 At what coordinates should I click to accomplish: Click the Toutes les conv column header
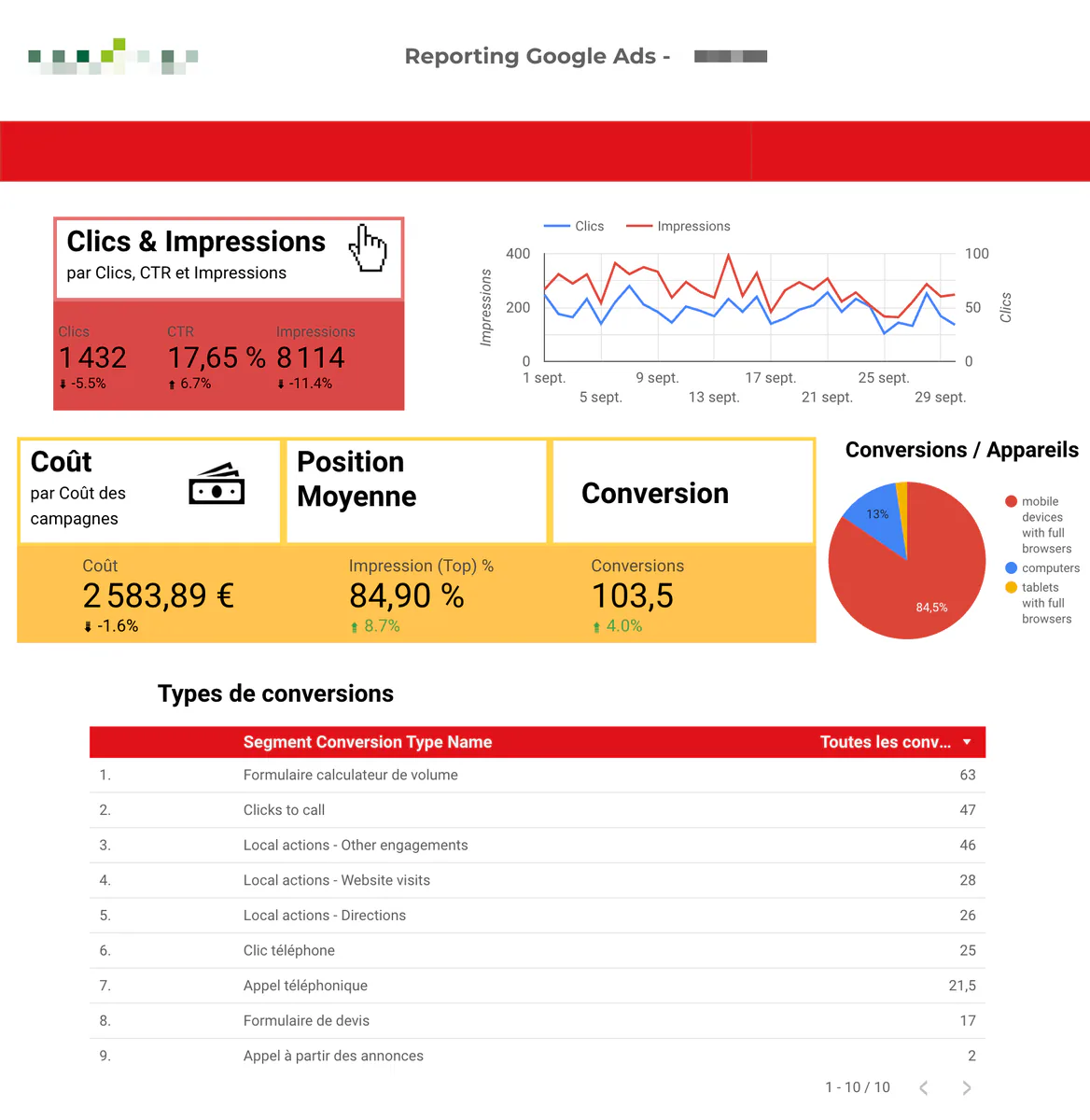click(x=886, y=742)
